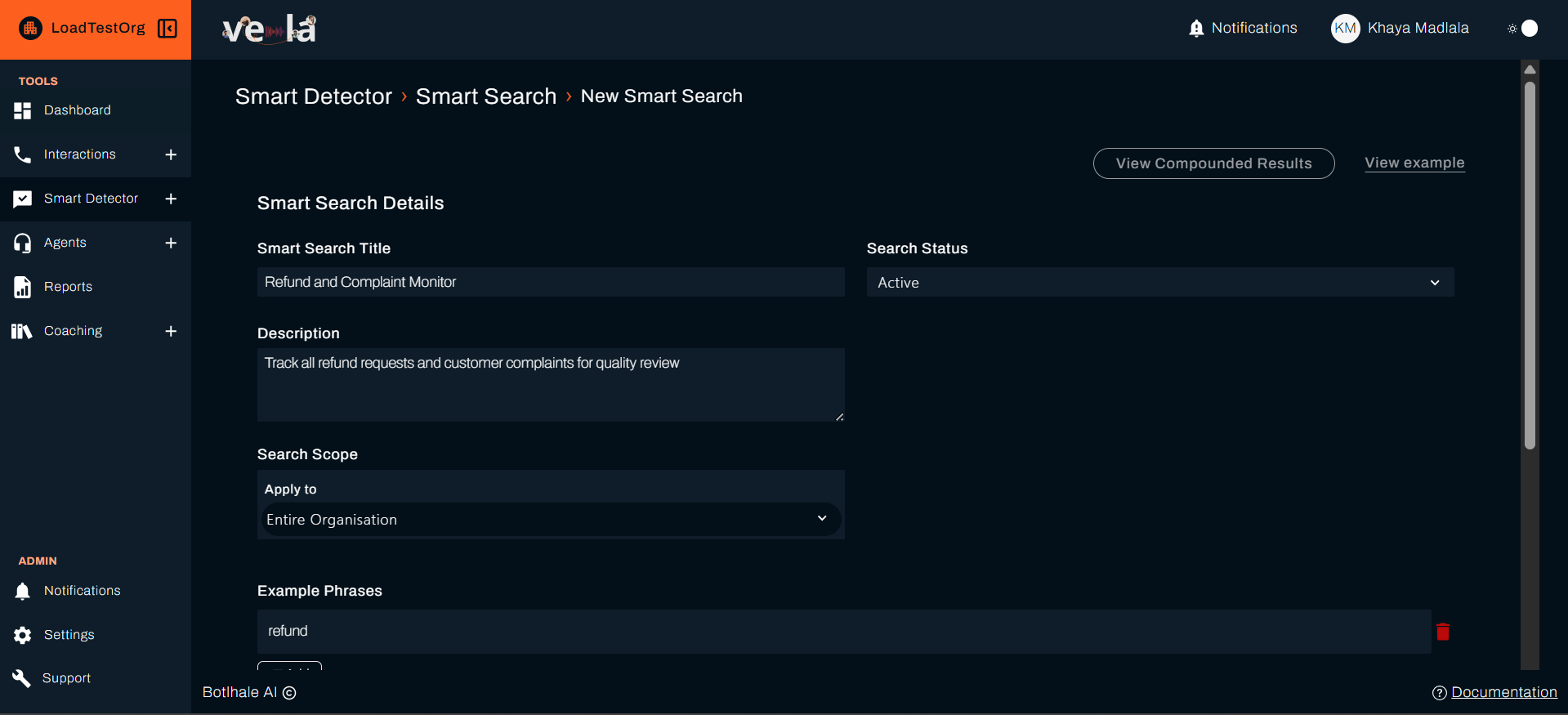Open the View example link

point(1414,163)
